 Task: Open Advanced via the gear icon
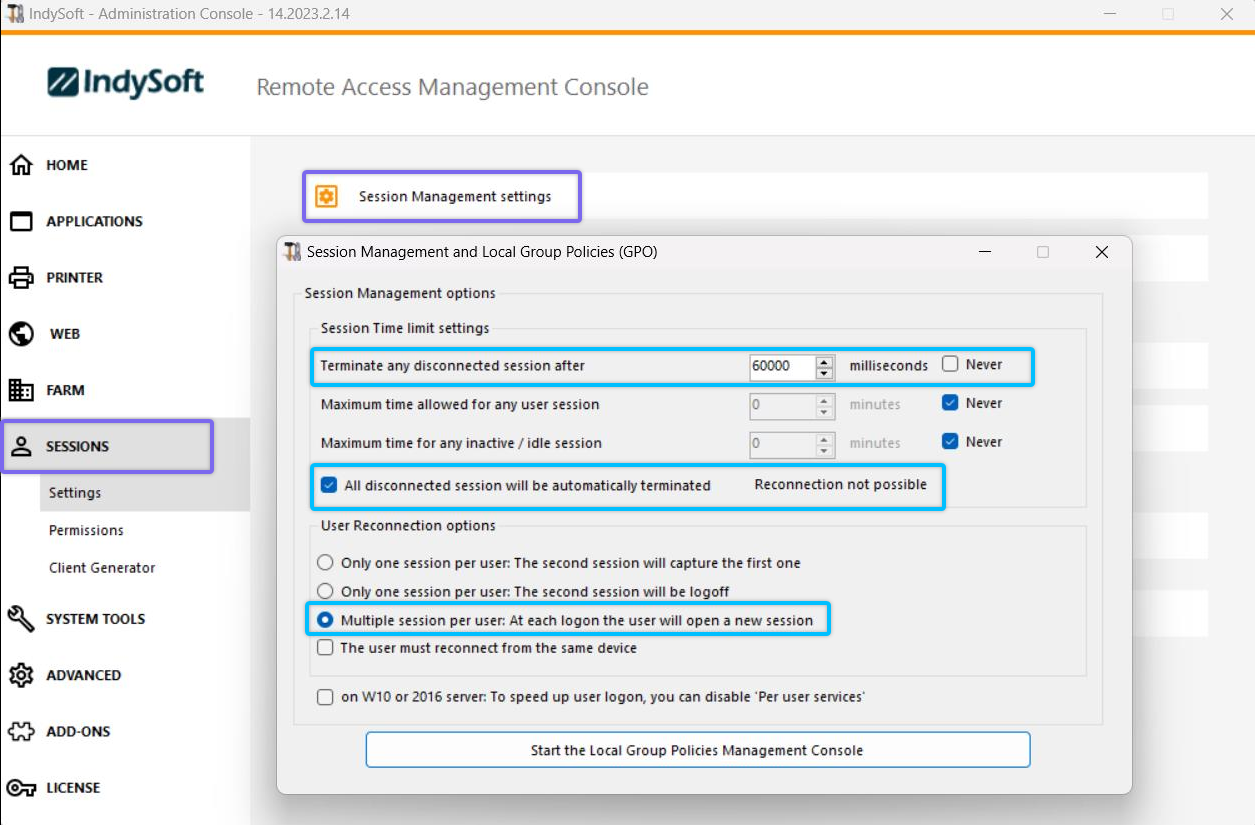[x=21, y=675]
